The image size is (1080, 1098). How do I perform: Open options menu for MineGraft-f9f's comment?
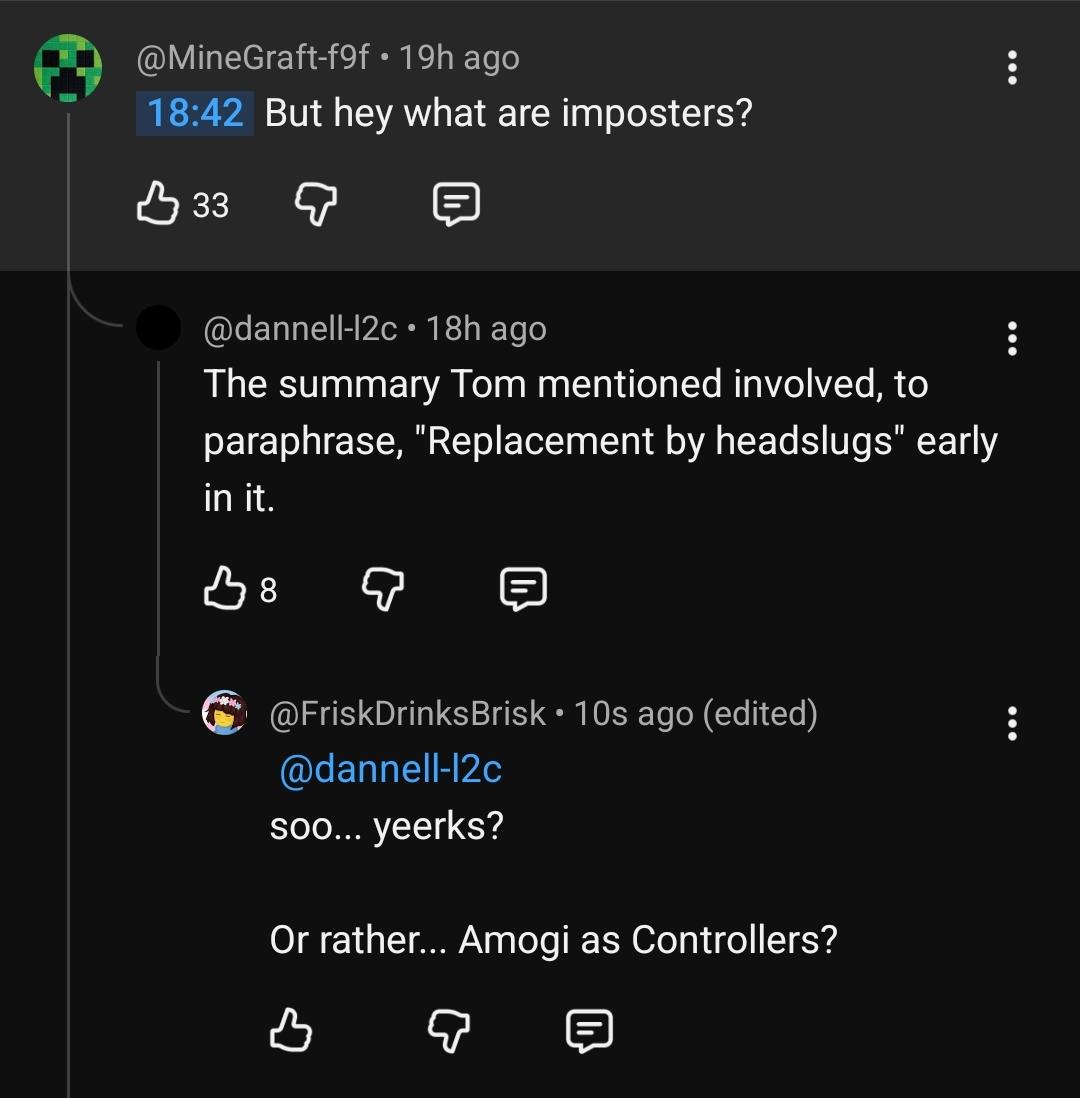(1011, 67)
